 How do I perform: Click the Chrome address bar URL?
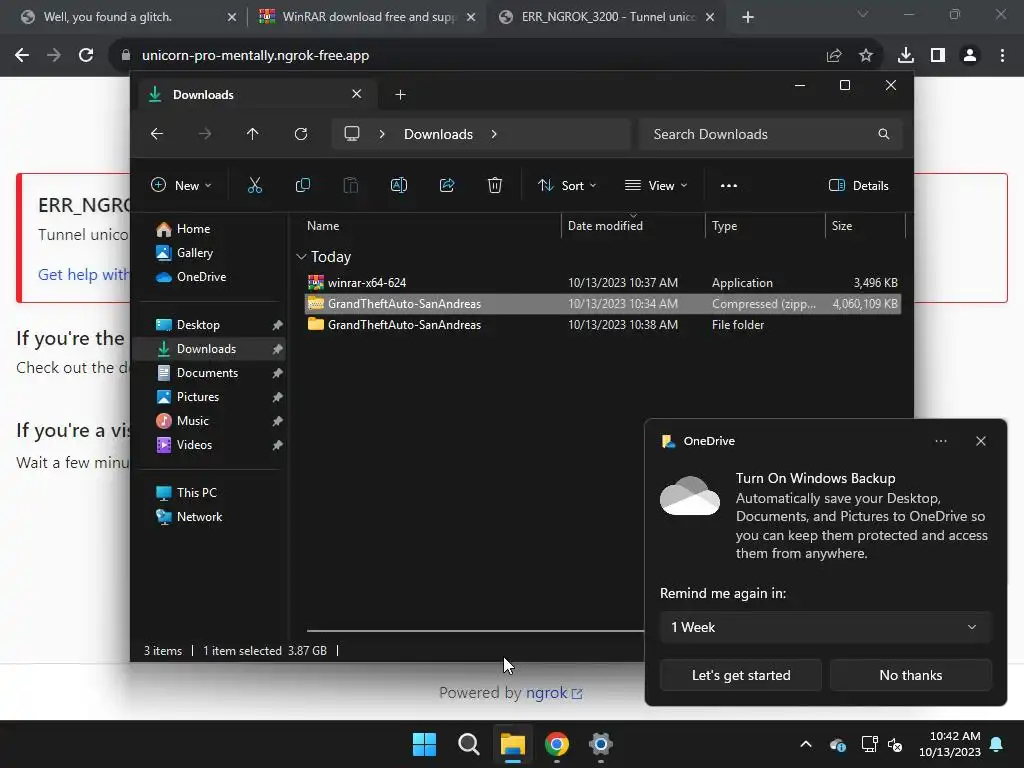click(255, 56)
